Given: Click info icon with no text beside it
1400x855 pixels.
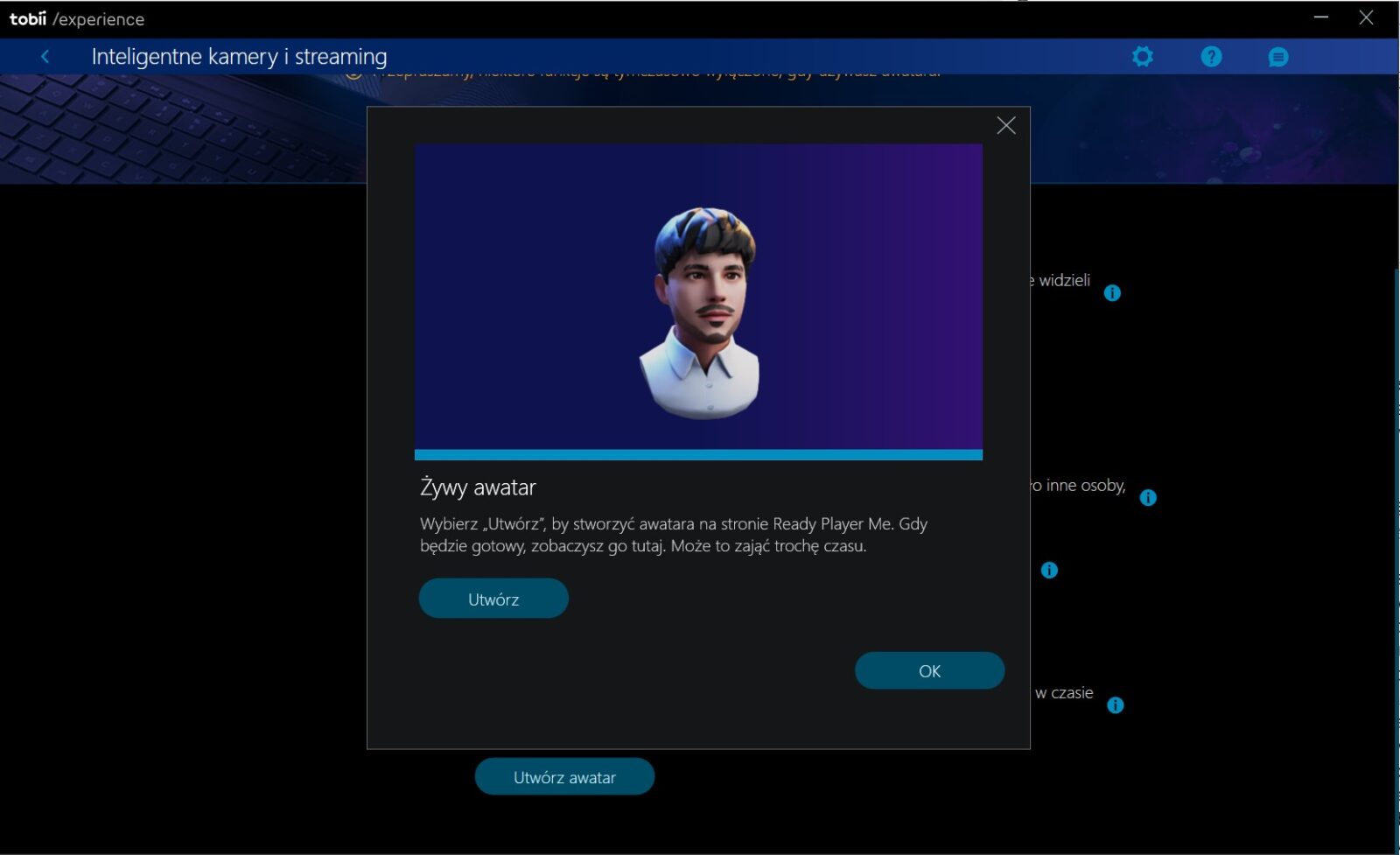Looking at the screenshot, I should pos(1049,571).
